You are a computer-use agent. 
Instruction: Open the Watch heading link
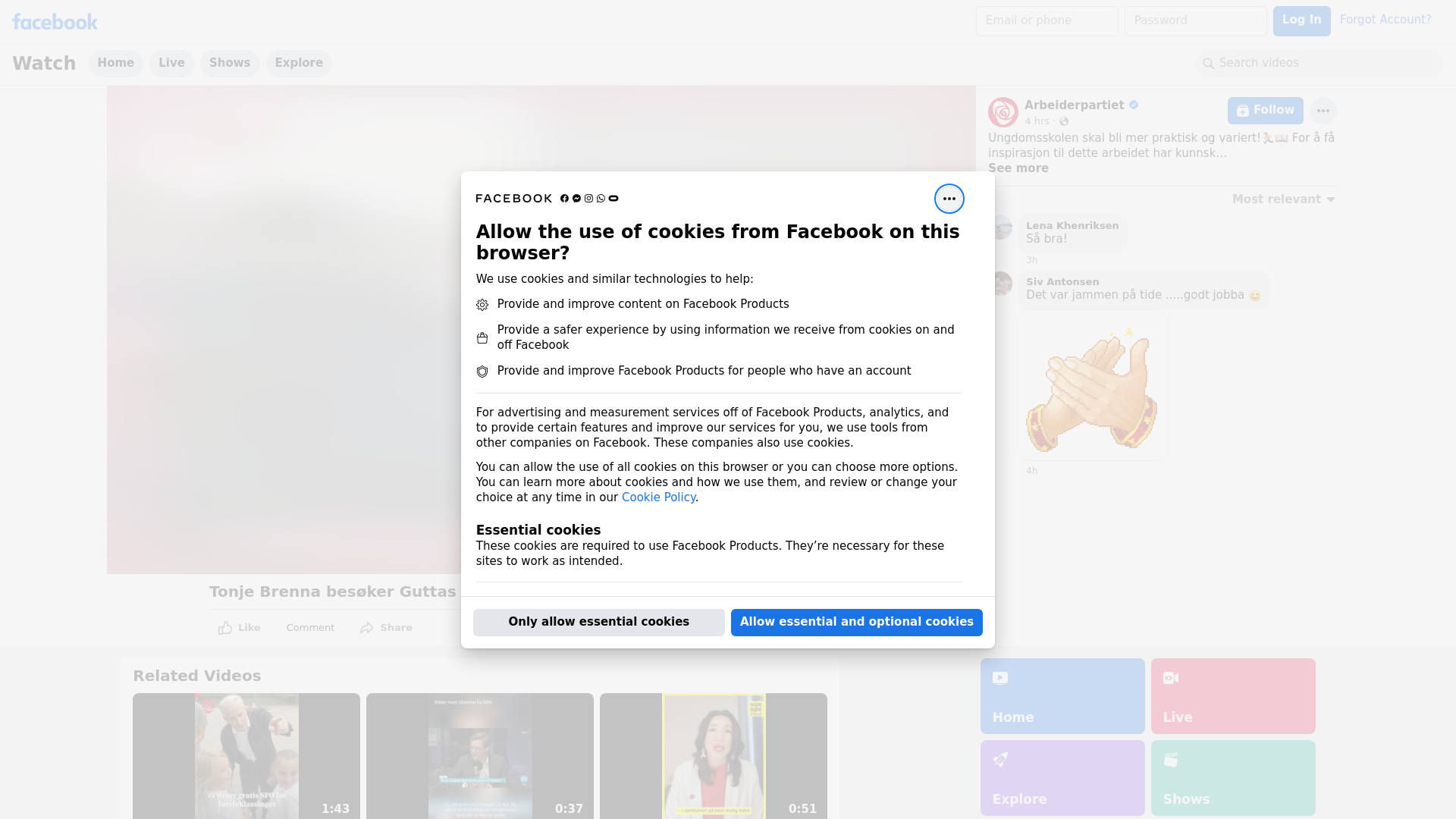44,64
